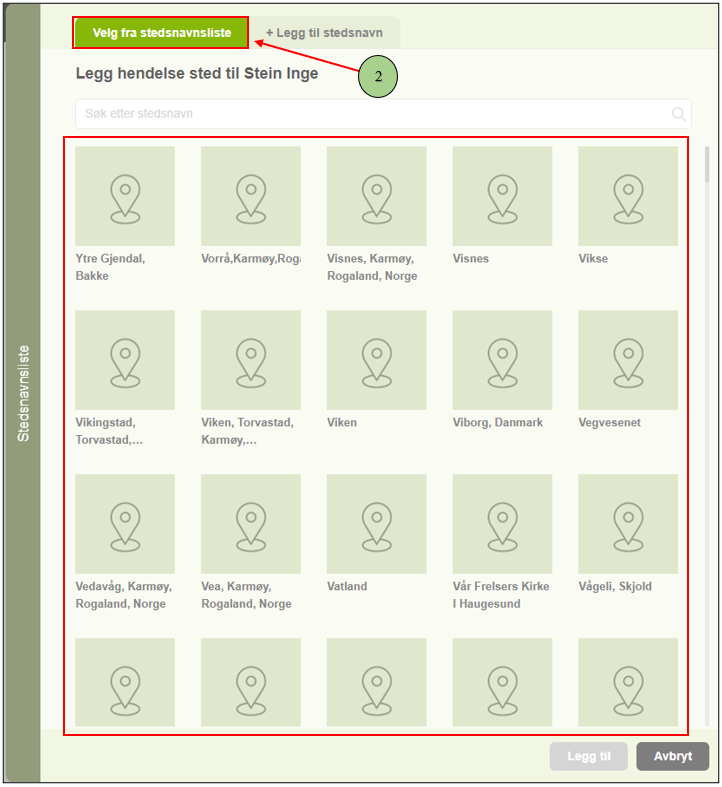Screen dimensions: 722x787
Task: Focus the Søk etter stedsnavn search field
Action: pyautogui.click(x=370, y=114)
